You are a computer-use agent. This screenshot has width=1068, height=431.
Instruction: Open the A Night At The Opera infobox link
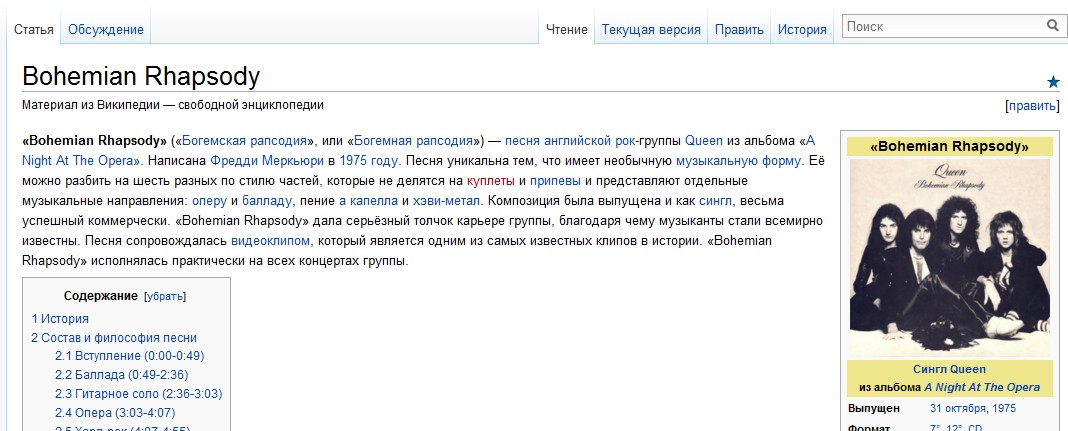982,387
